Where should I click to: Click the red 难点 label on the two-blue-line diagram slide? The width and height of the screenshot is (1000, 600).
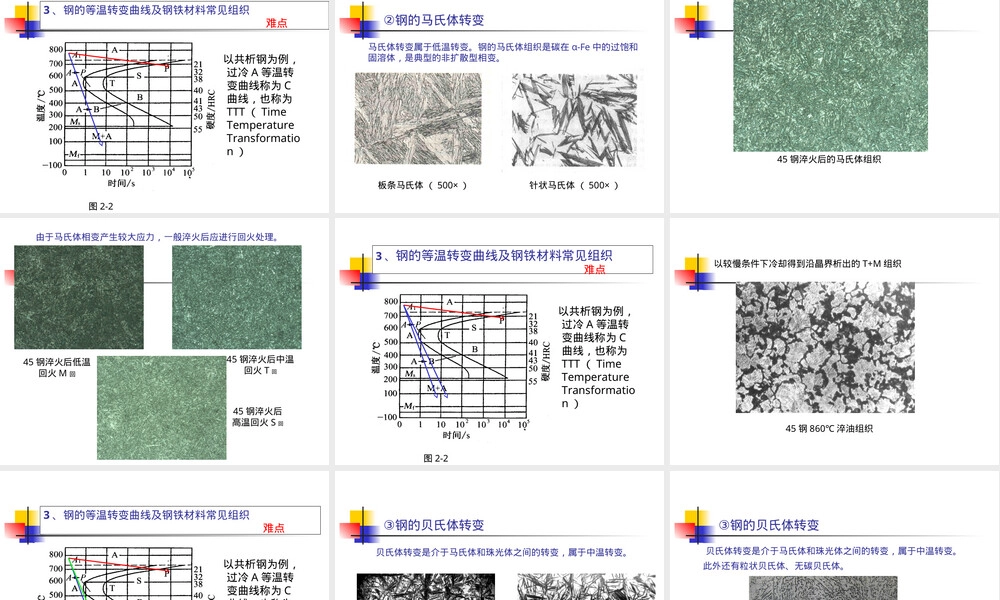pyautogui.click(x=594, y=270)
